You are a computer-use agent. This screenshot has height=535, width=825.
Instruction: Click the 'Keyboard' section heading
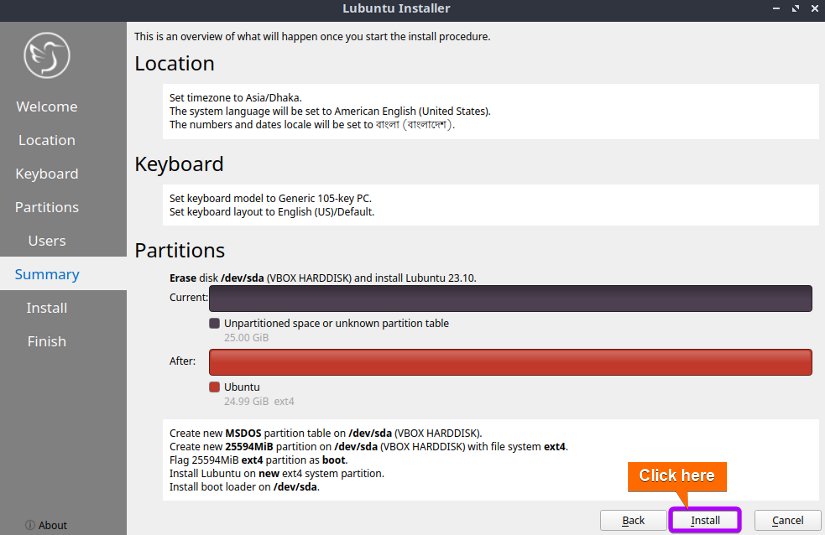[179, 164]
